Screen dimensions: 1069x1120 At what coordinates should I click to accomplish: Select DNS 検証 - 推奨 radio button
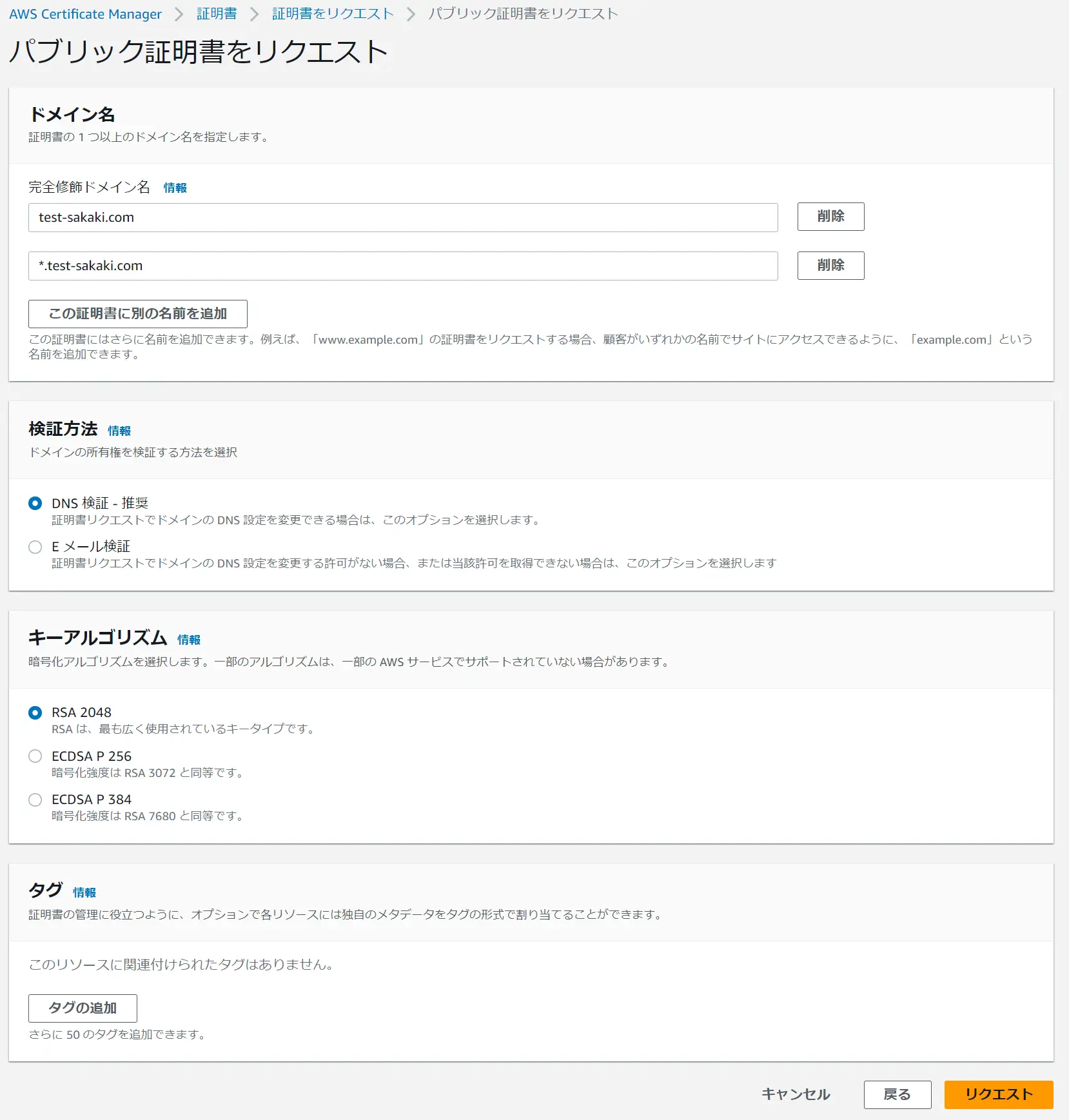(x=35, y=504)
